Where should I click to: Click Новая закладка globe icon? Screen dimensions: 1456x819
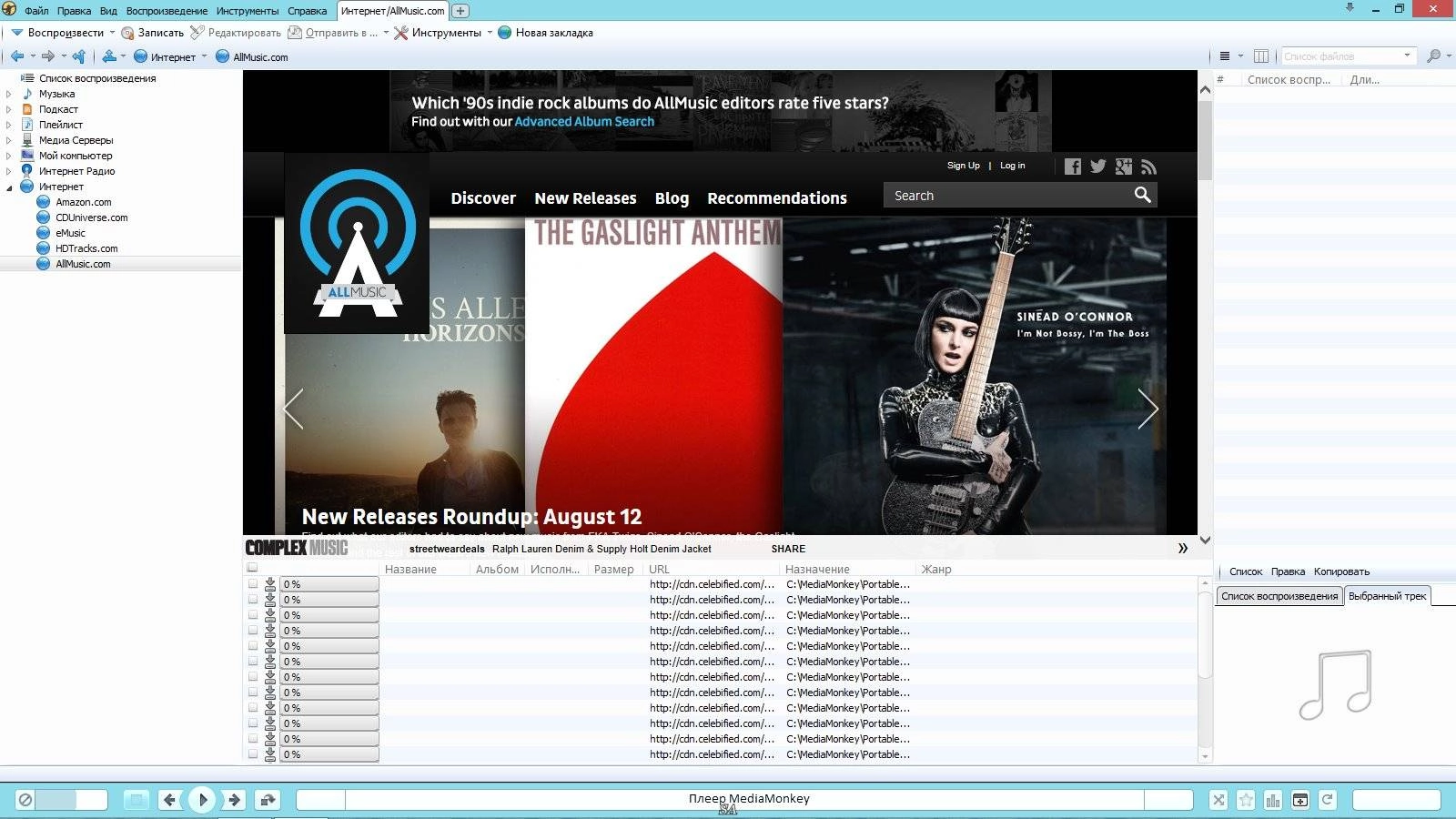point(505,33)
